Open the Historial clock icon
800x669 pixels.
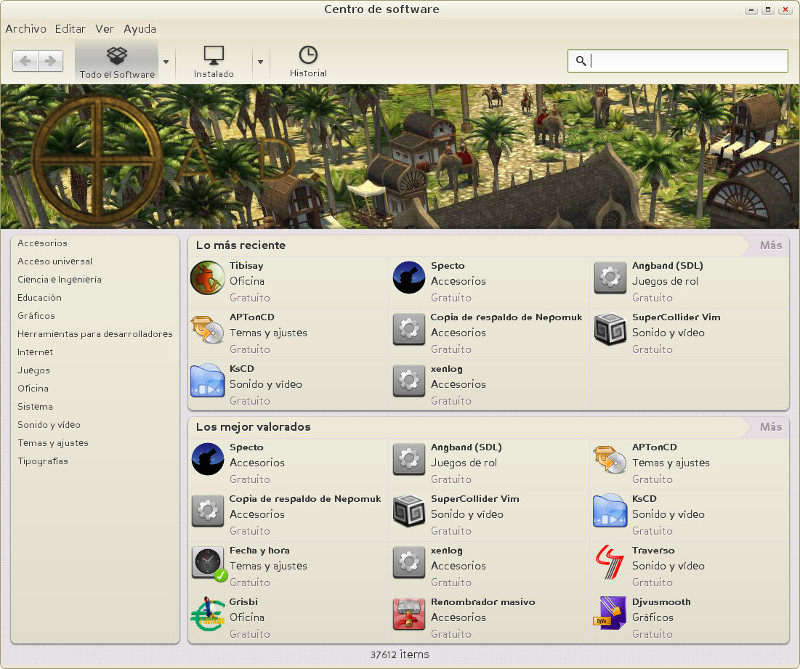click(x=308, y=55)
